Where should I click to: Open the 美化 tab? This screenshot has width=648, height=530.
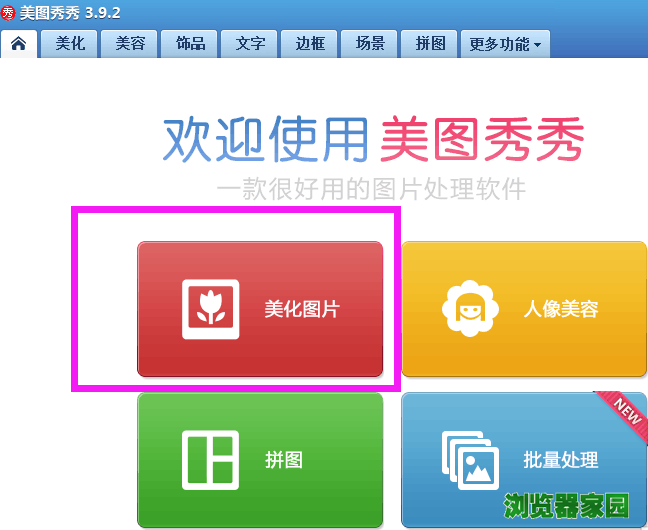point(69,43)
